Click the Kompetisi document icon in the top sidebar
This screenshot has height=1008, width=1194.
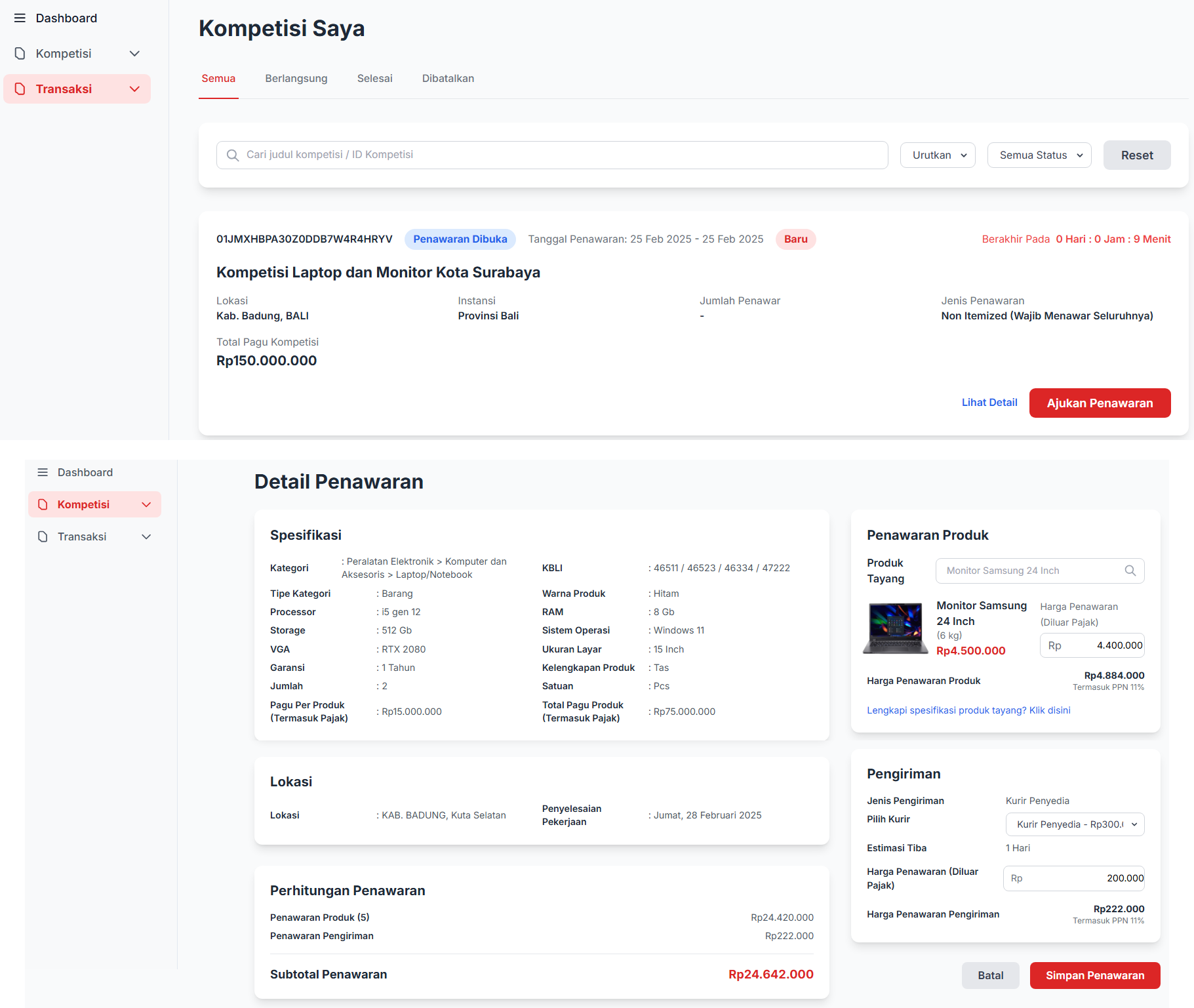20,54
